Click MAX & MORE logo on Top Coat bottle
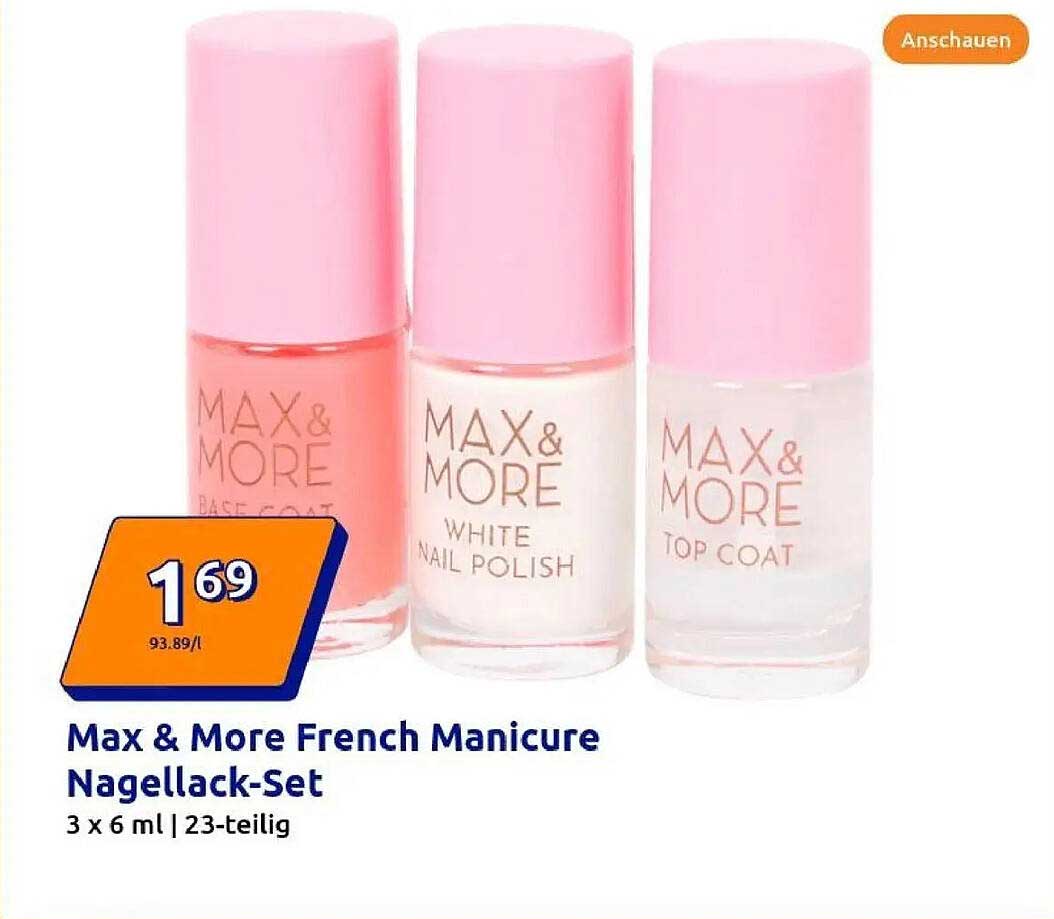This screenshot has width=1054, height=919. 731,474
